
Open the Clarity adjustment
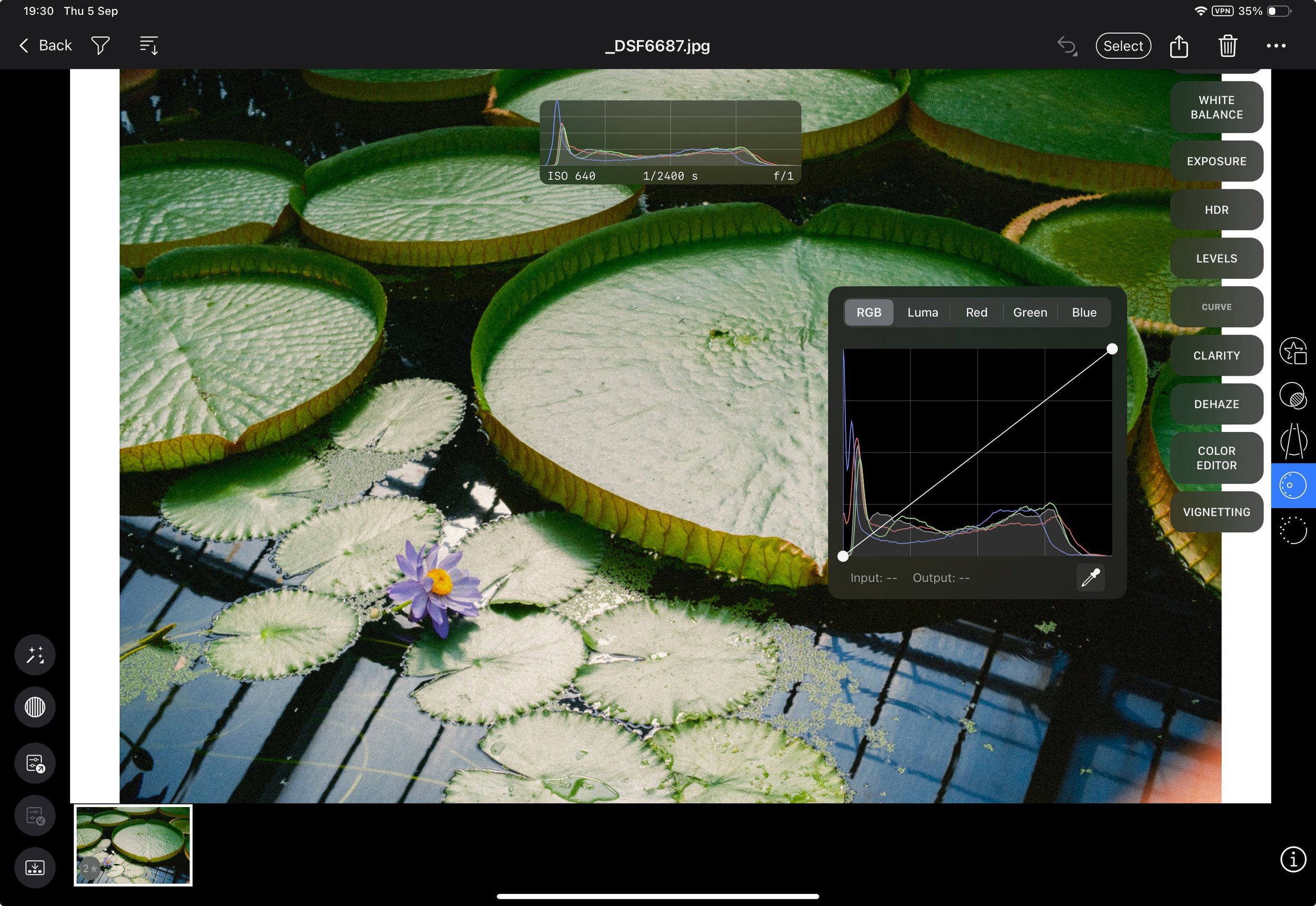tap(1216, 355)
